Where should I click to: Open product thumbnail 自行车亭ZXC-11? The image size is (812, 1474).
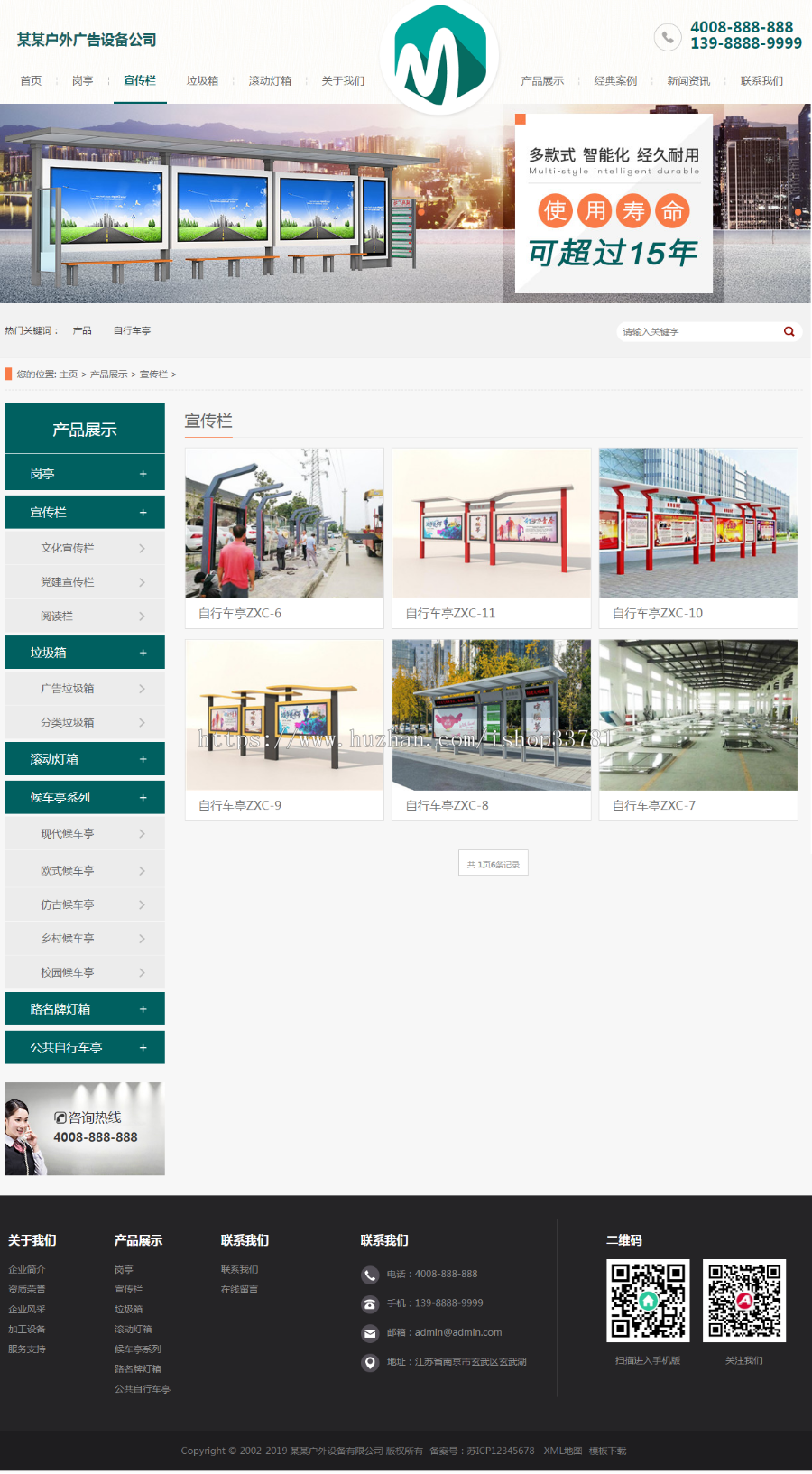[492, 524]
